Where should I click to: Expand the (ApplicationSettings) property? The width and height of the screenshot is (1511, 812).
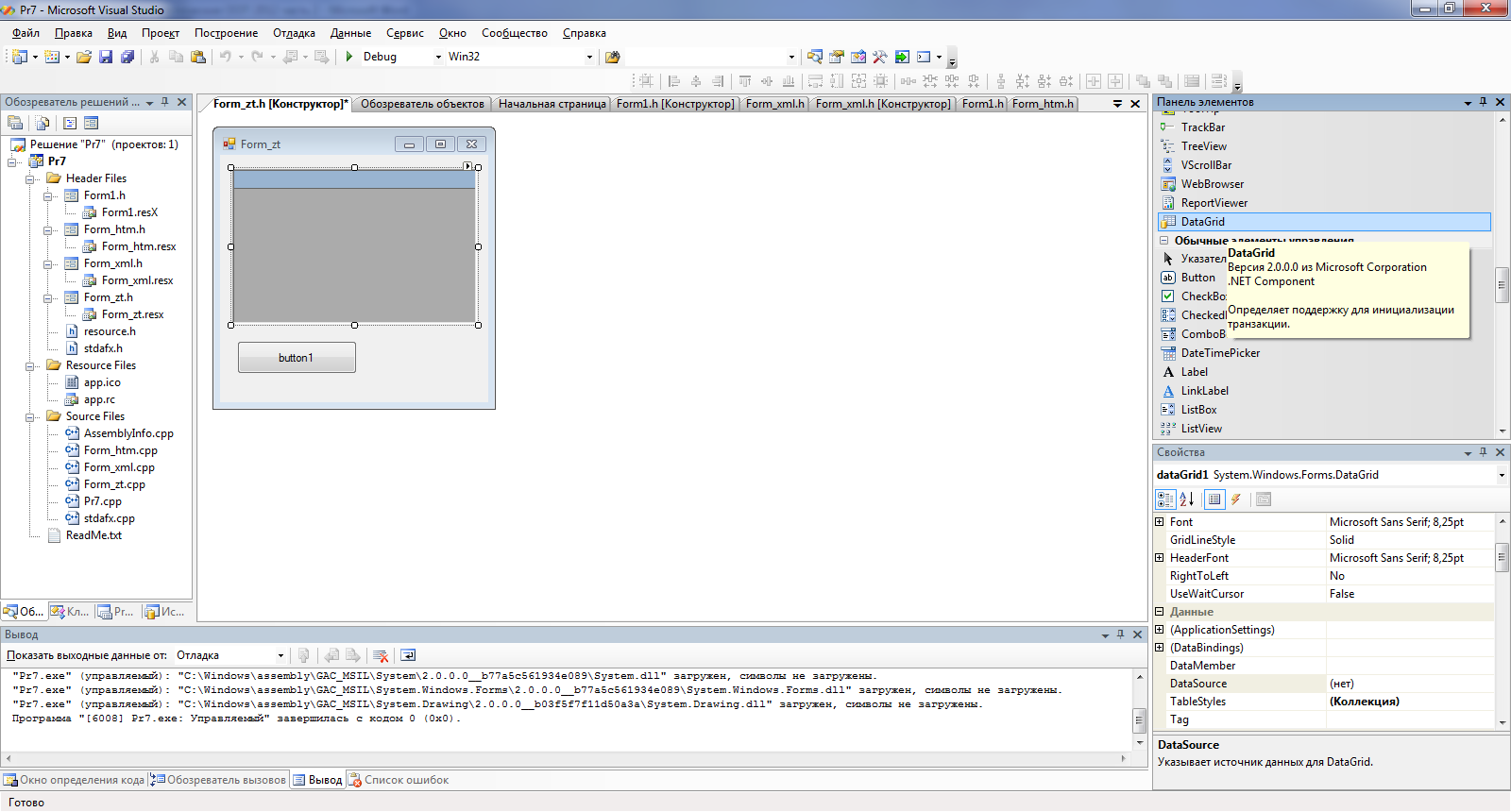point(1160,630)
